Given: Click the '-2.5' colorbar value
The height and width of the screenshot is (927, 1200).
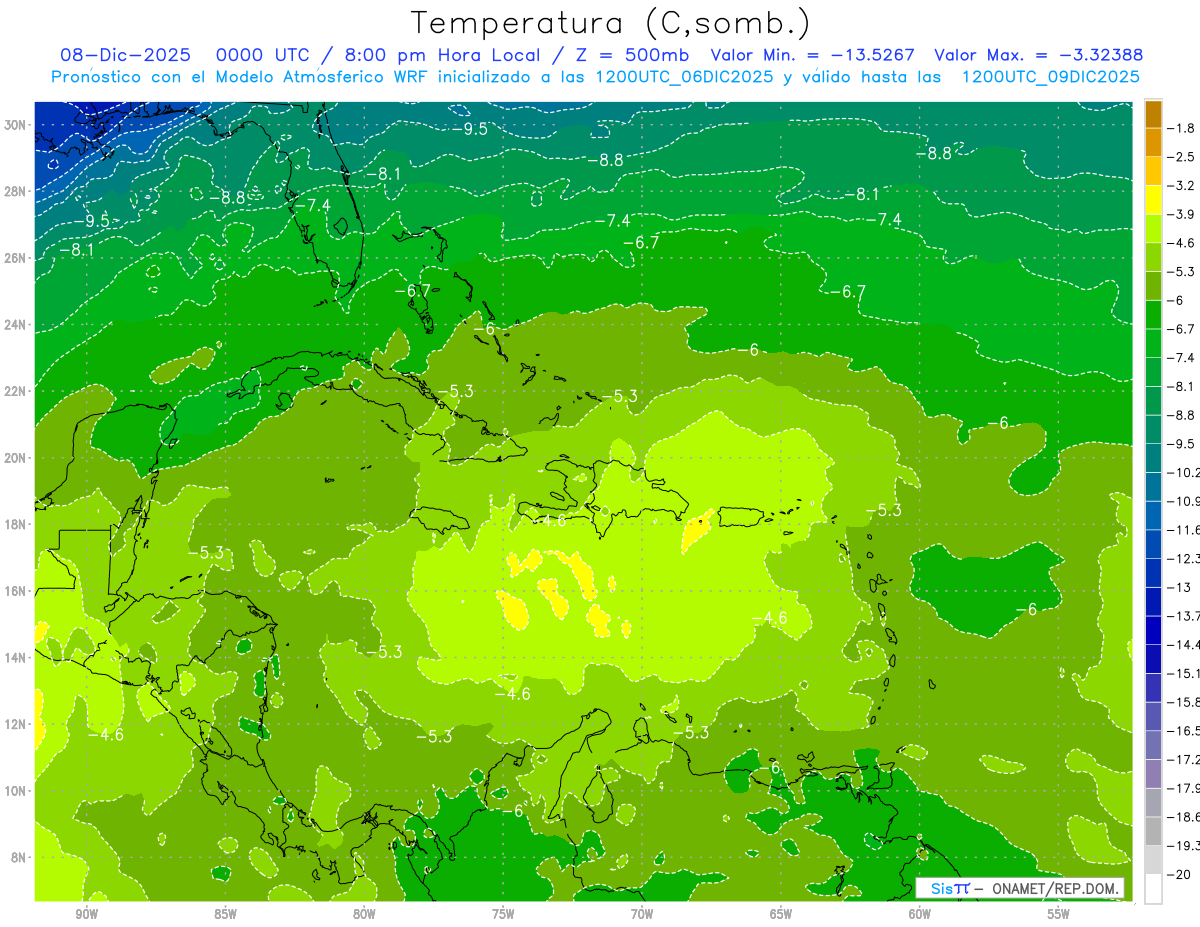Looking at the screenshot, I should coord(1182,157).
